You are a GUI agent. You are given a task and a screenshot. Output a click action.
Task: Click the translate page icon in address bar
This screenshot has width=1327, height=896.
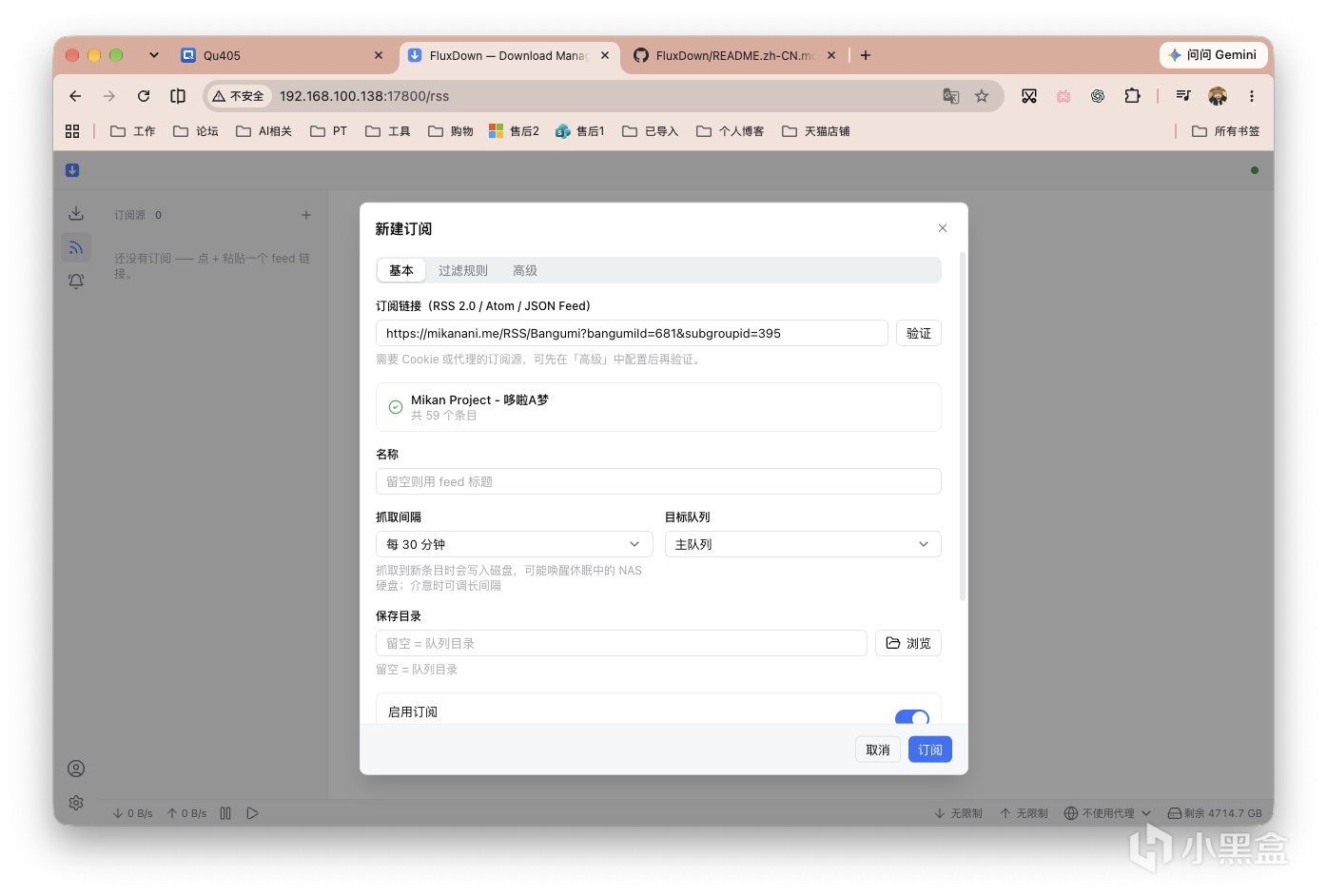coord(950,96)
